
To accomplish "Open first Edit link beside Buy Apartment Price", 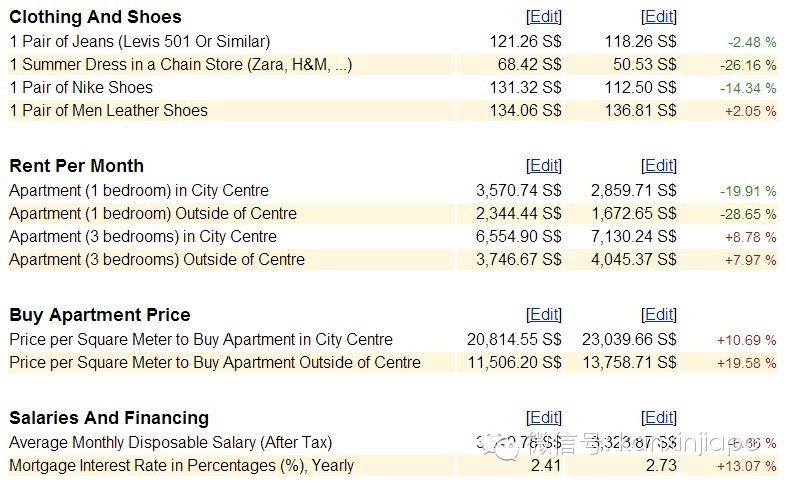I will click(x=544, y=315).
